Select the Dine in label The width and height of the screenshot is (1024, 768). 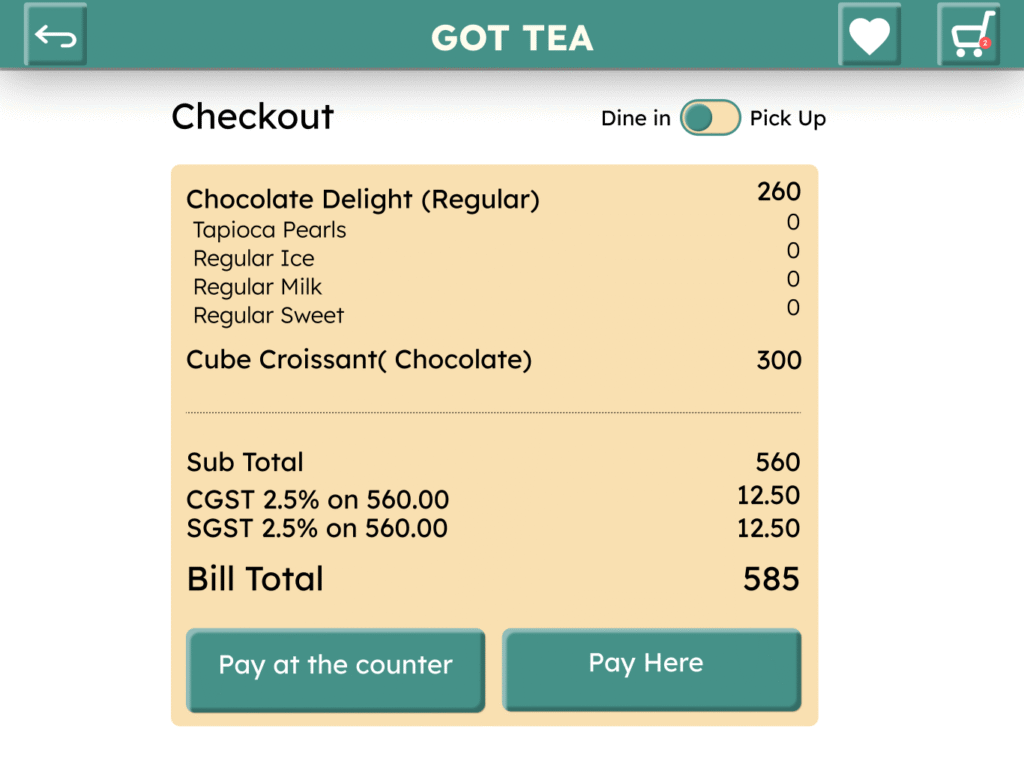pyautogui.click(x=636, y=119)
